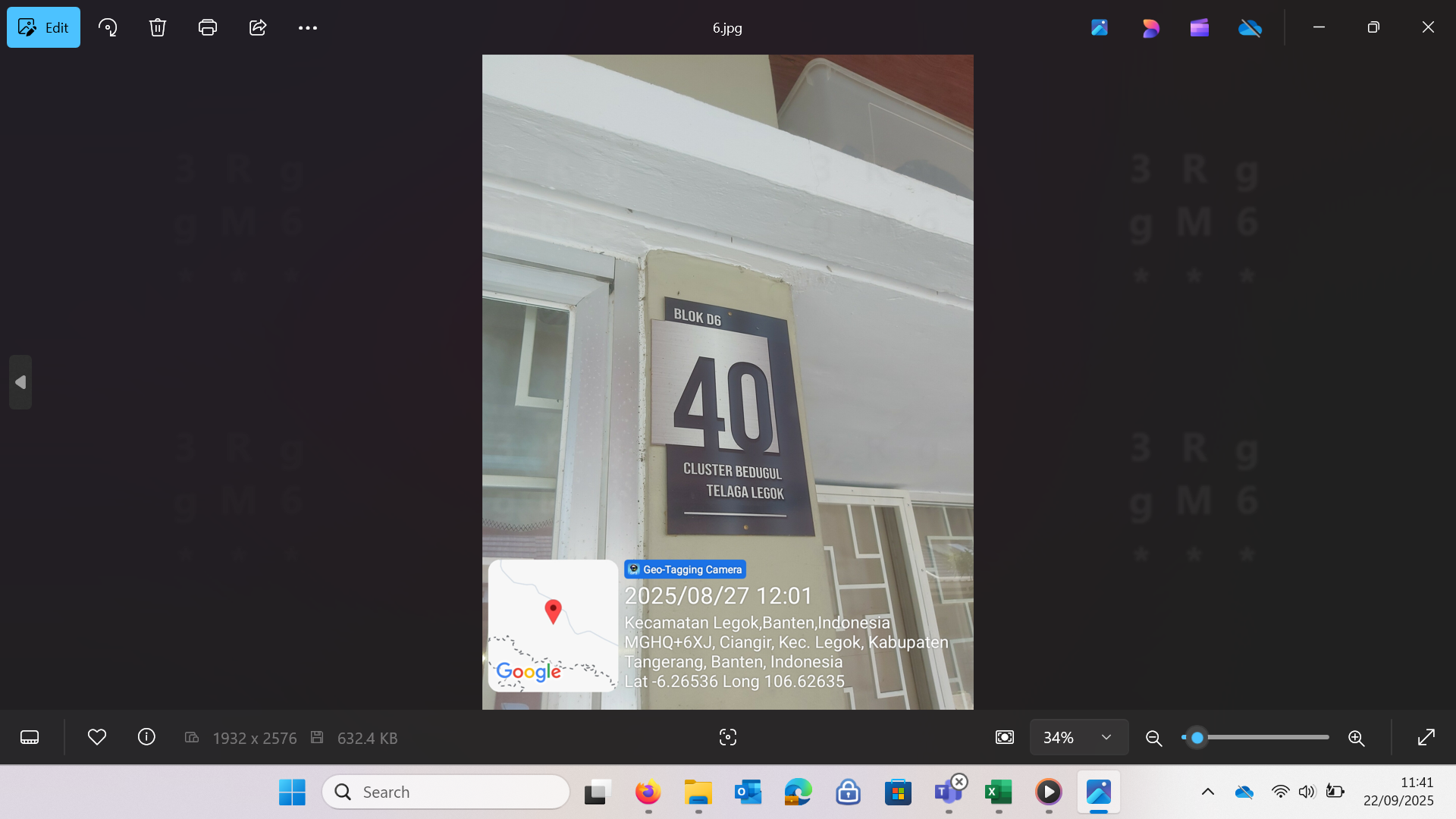The height and width of the screenshot is (819, 1456).
Task: Click the scan text icon below the image
Action: click(x=727, y=737)
